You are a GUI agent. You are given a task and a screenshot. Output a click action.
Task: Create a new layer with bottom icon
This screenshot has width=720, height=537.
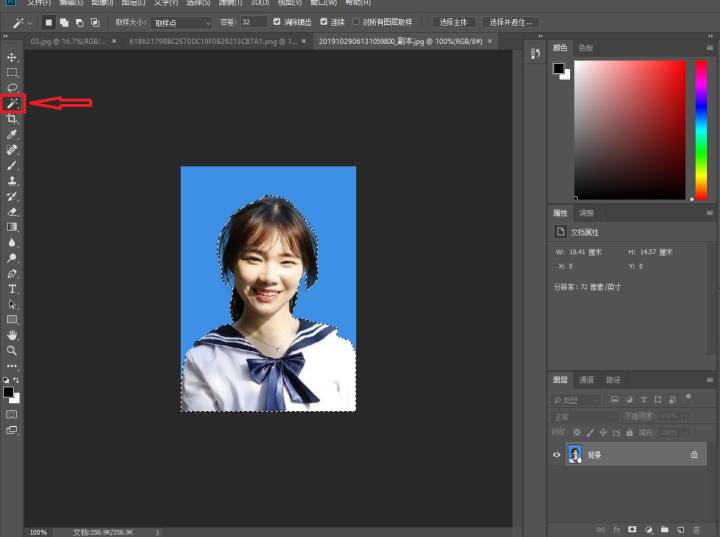680,529
